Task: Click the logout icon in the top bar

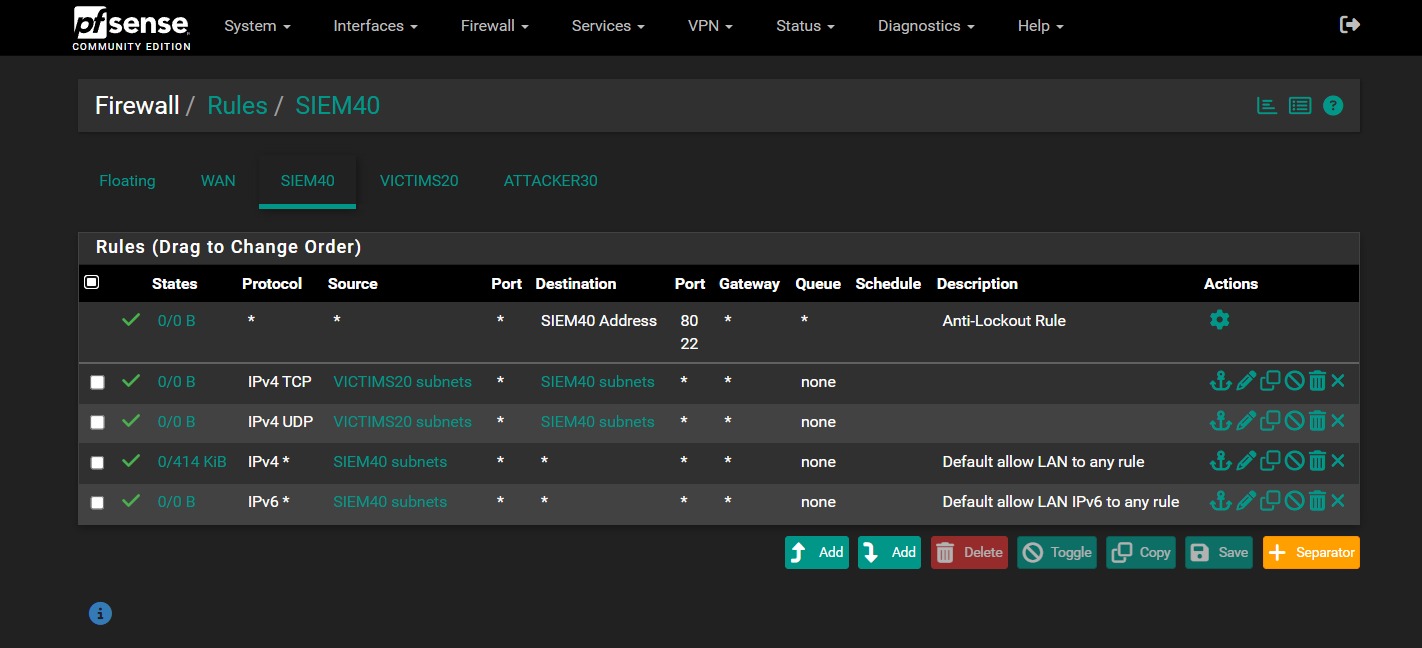Action: (1349, 25)
